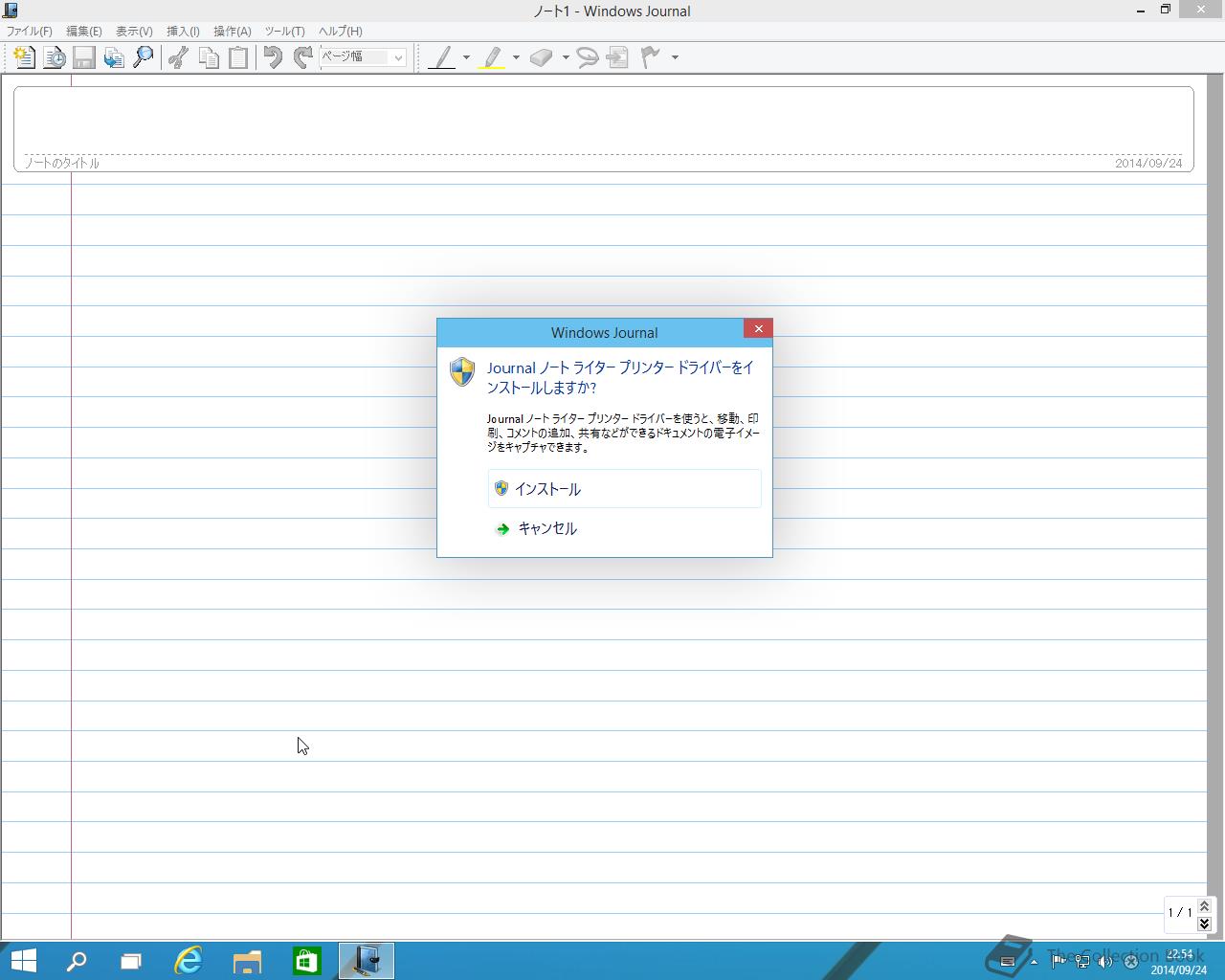Image resolution: width=1225 pixels, height=980 pixels.
Task: Select the Eraser tool
Action: click(542, 57)
